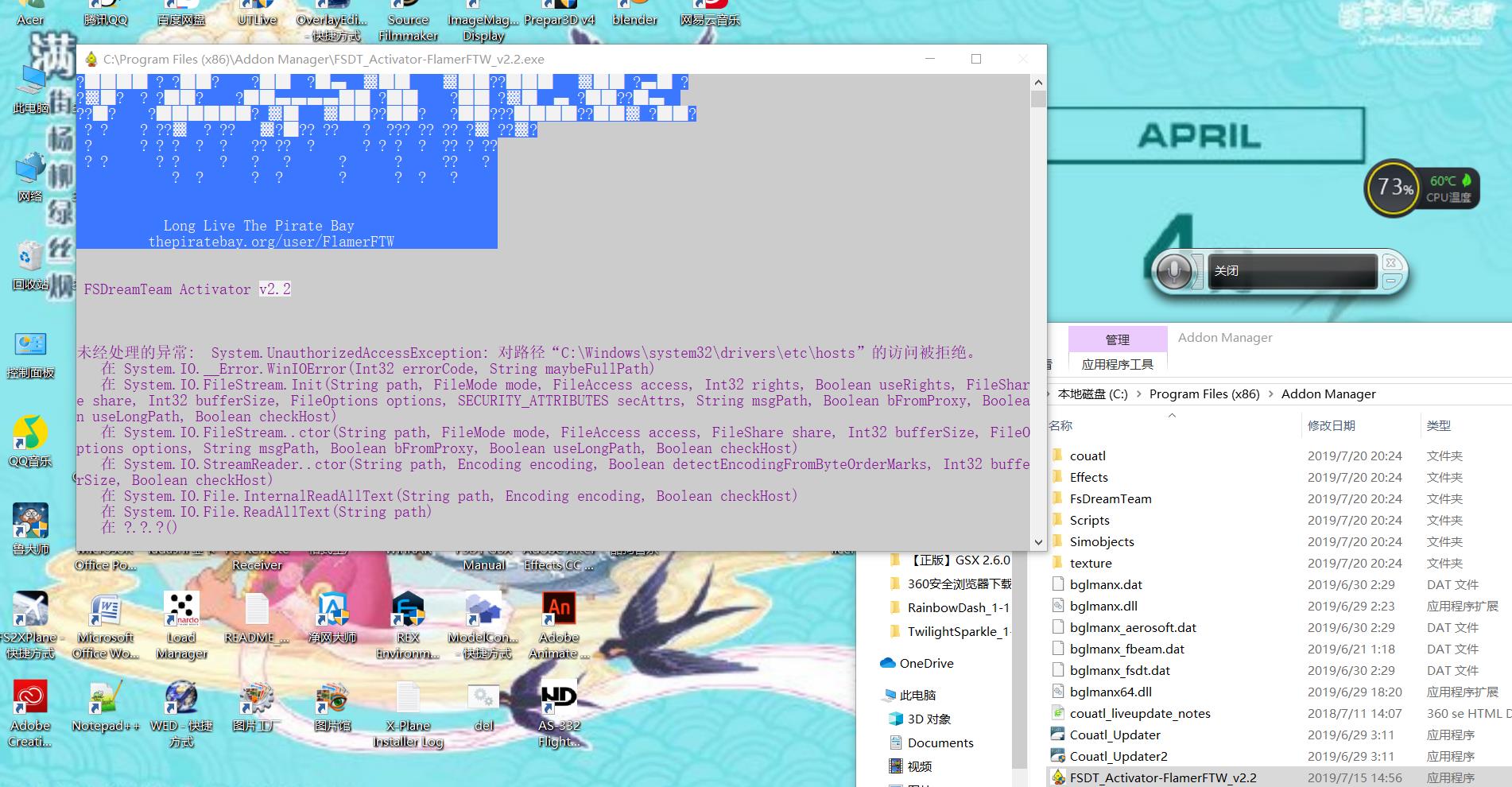The image size is (1512, 787).
Task: Open OneDrive in navigation pane
Action: click(926, 663)
